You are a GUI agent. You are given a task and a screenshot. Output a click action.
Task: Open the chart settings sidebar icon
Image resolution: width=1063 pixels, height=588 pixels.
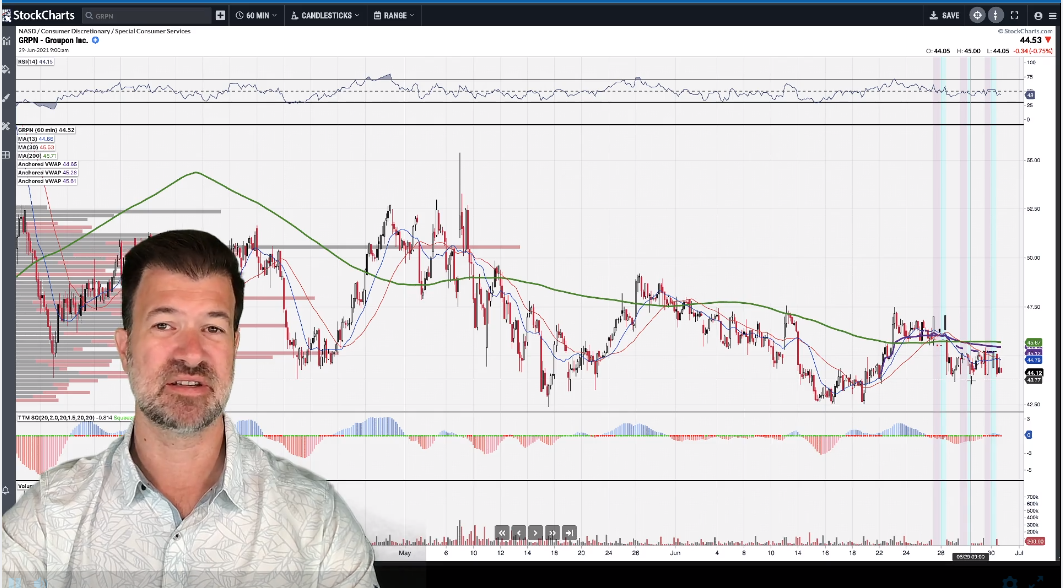(x=6, y=41)
